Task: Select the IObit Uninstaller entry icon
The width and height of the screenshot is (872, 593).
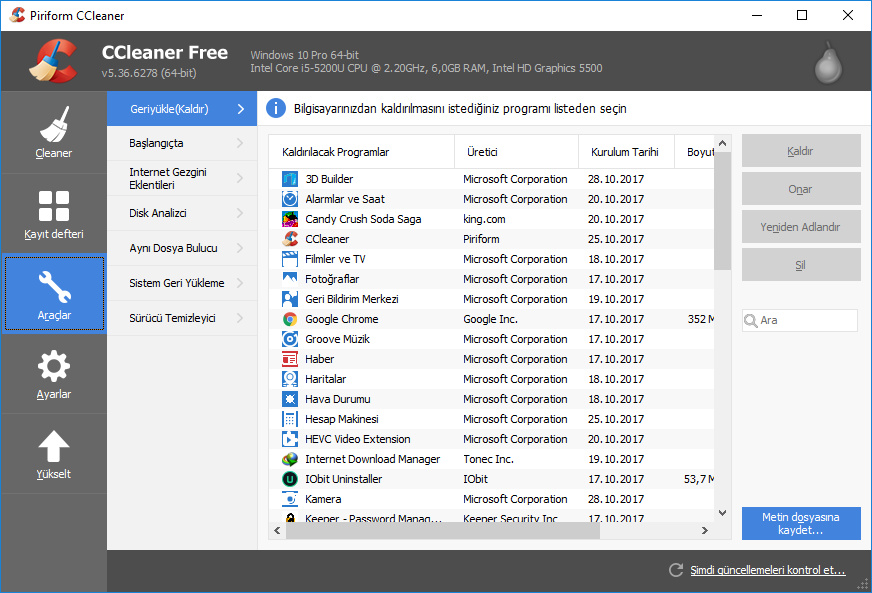Action: pos(290,478)
